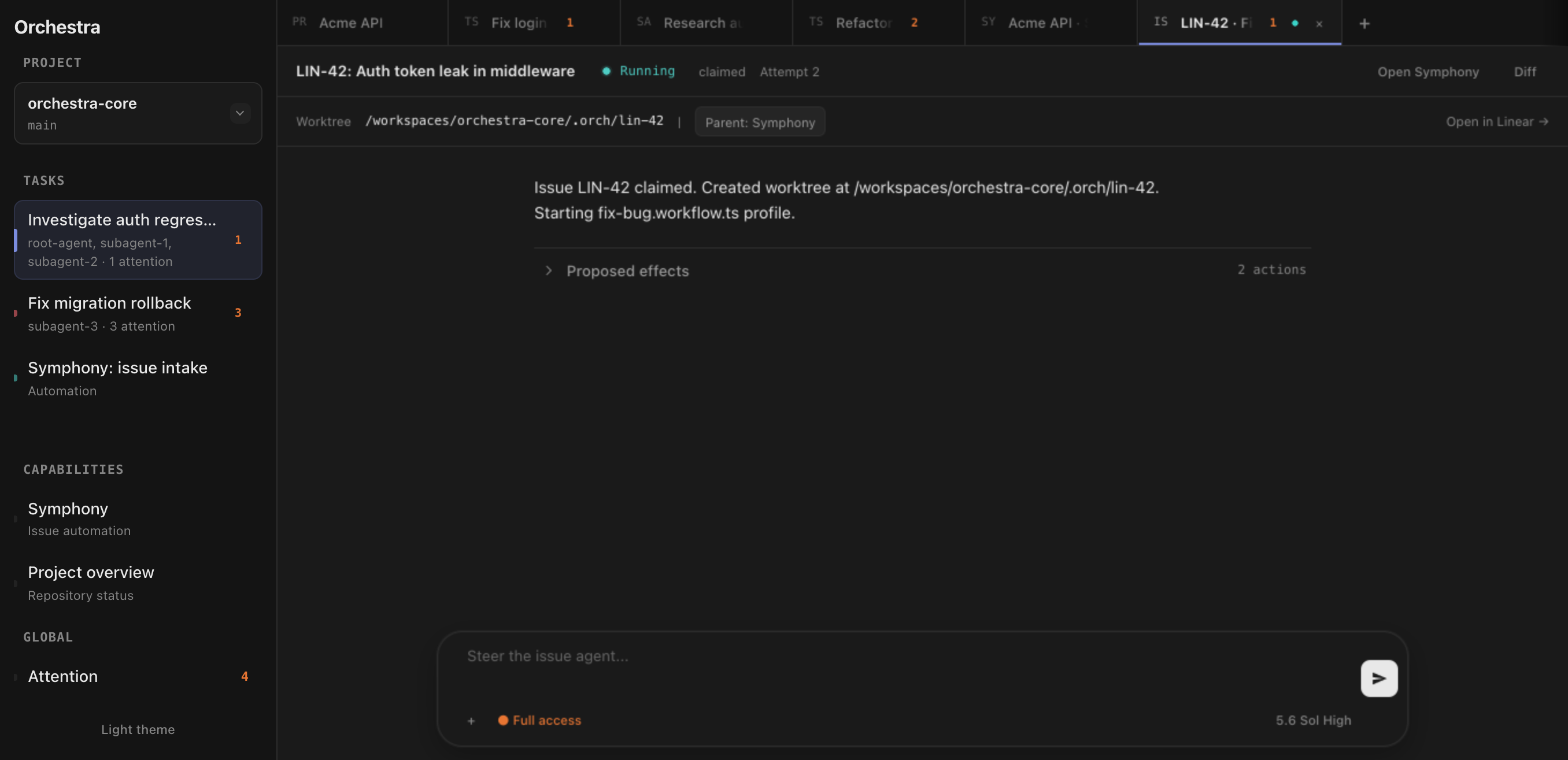The width and height of the screenshot is (1568, 760).
Task: Click the 2 actions count
Action: point(1271,269)
